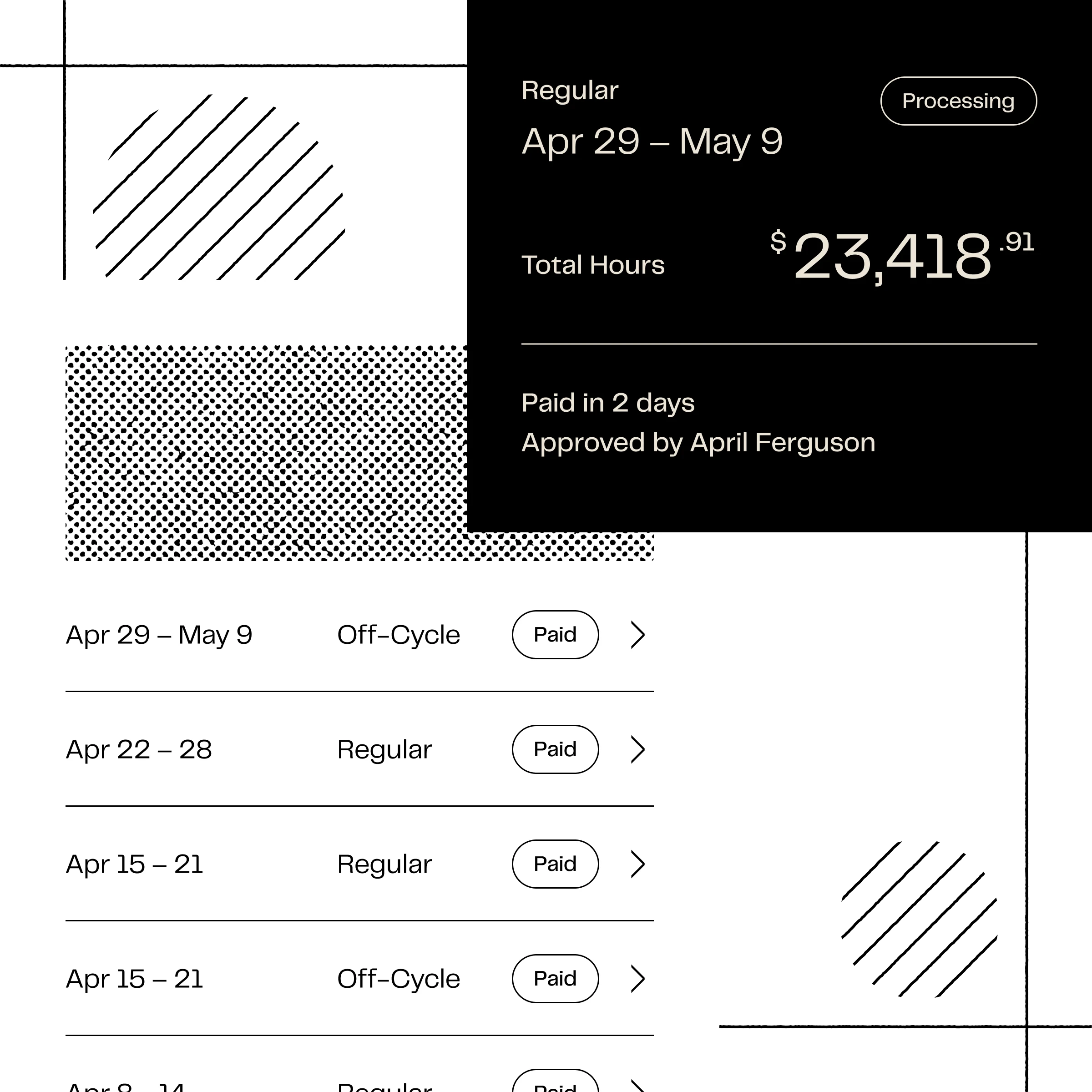
Task: Click the Approved by April Ferguson text
Action: pos(698,443)
